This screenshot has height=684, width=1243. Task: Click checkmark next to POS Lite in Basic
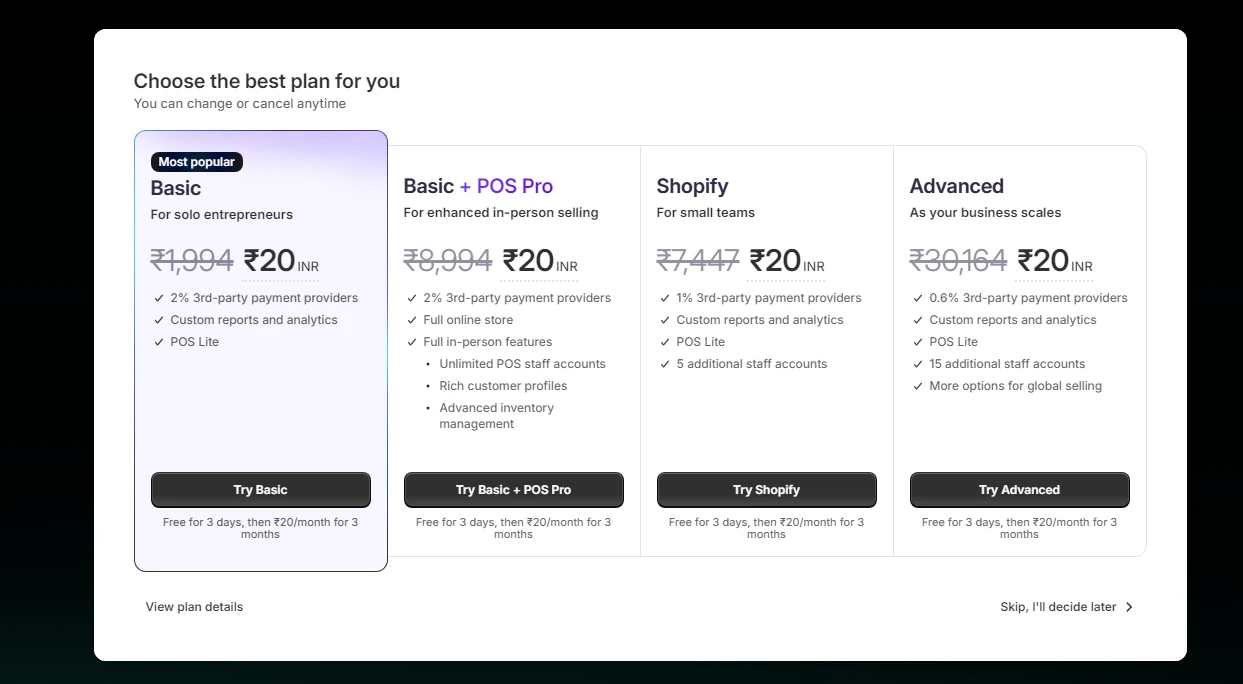(x=159, y=342)
